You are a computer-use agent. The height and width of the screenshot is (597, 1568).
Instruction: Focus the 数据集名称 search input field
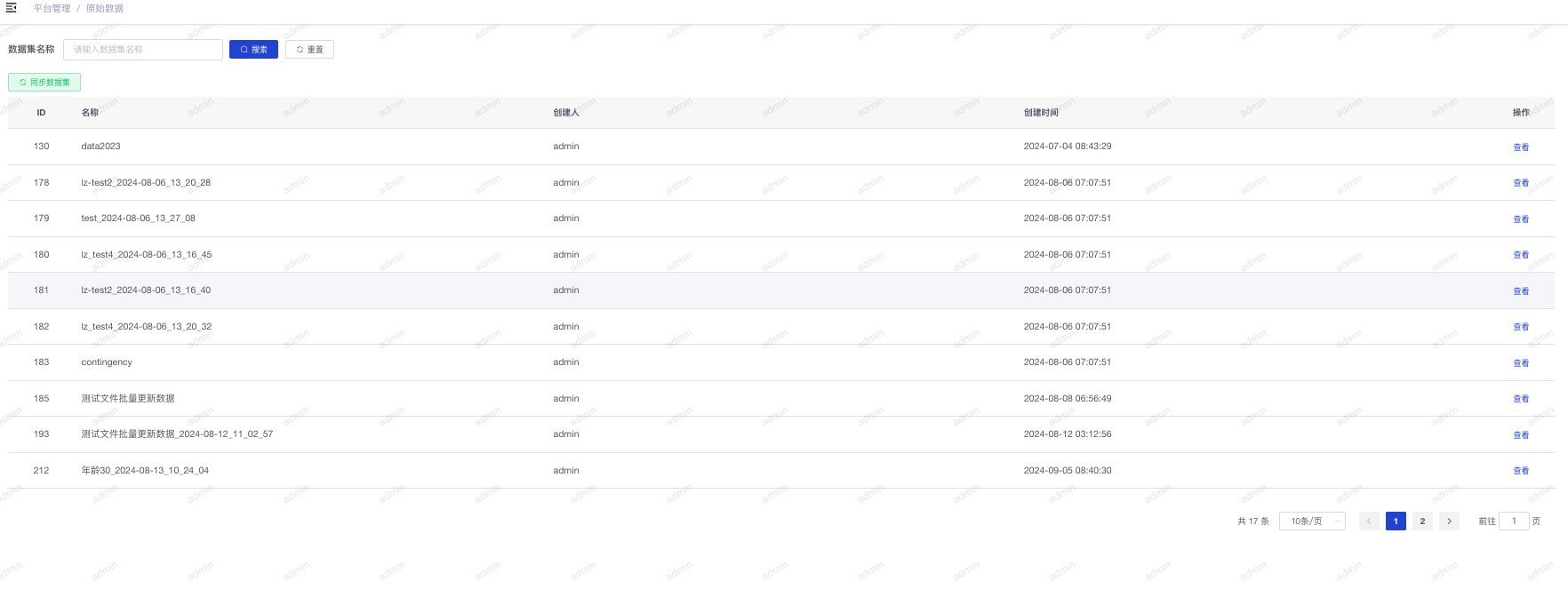143,50
